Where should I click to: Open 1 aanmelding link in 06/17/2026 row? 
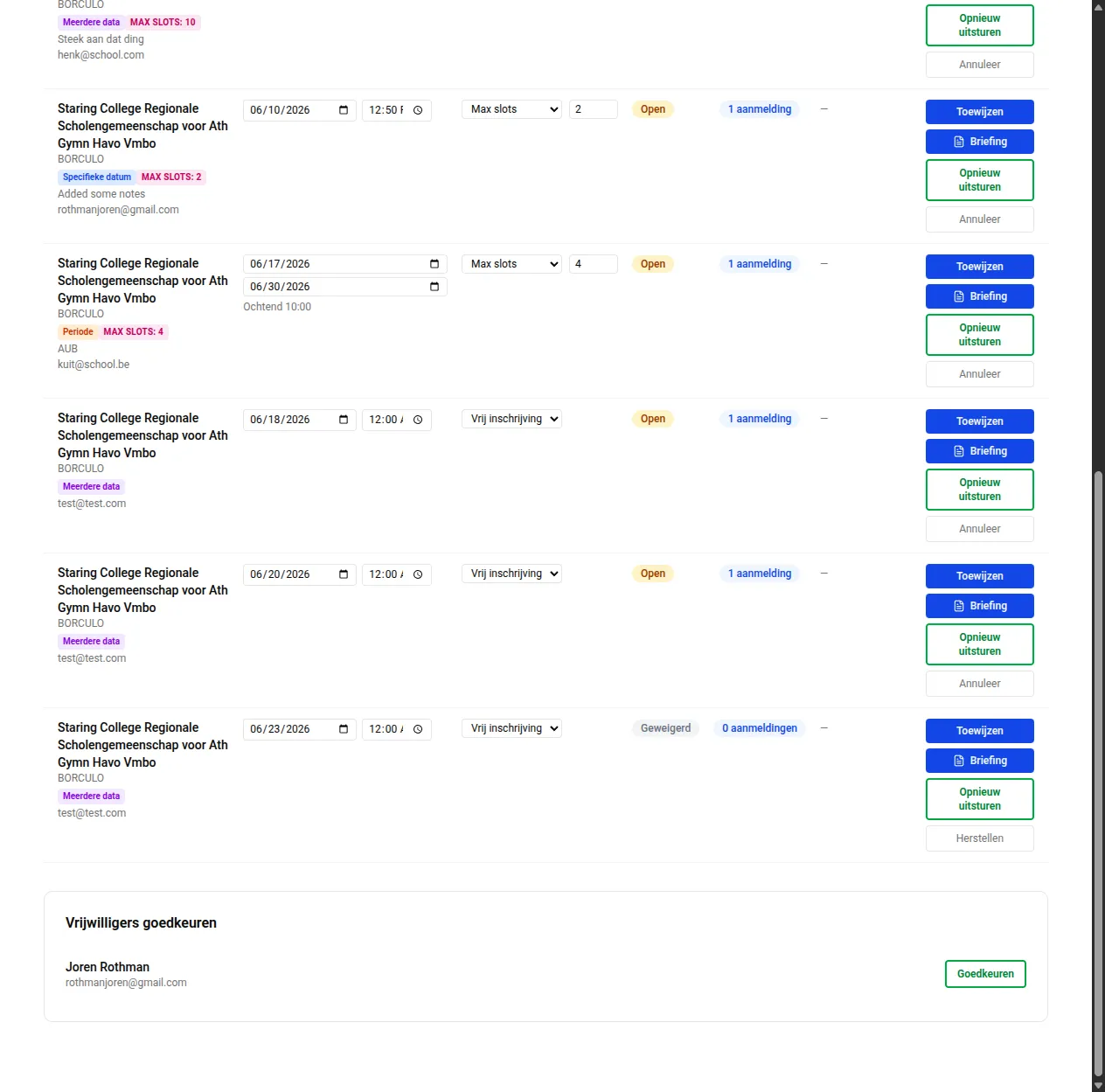760,264
